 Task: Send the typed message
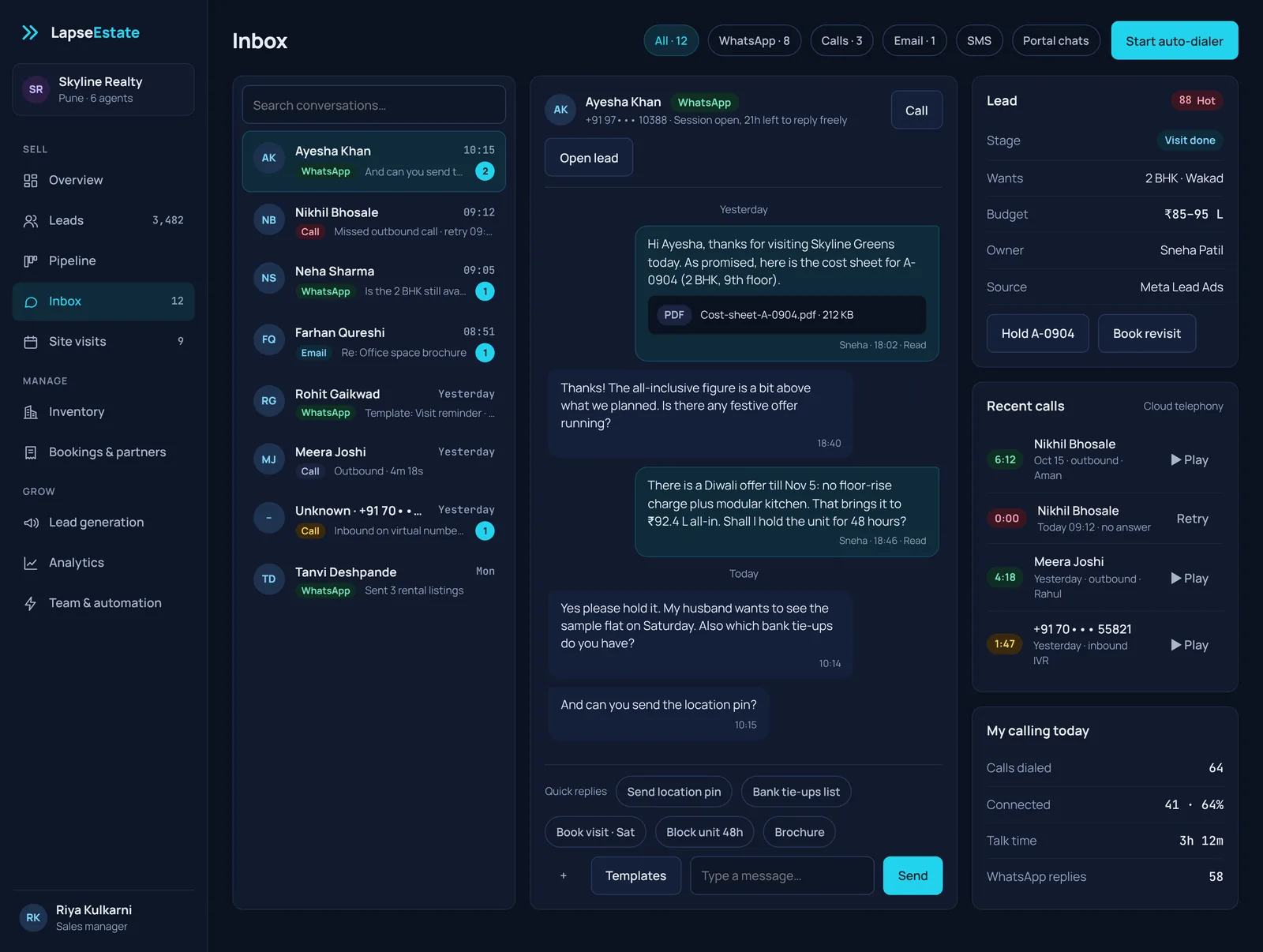(913, 875)
